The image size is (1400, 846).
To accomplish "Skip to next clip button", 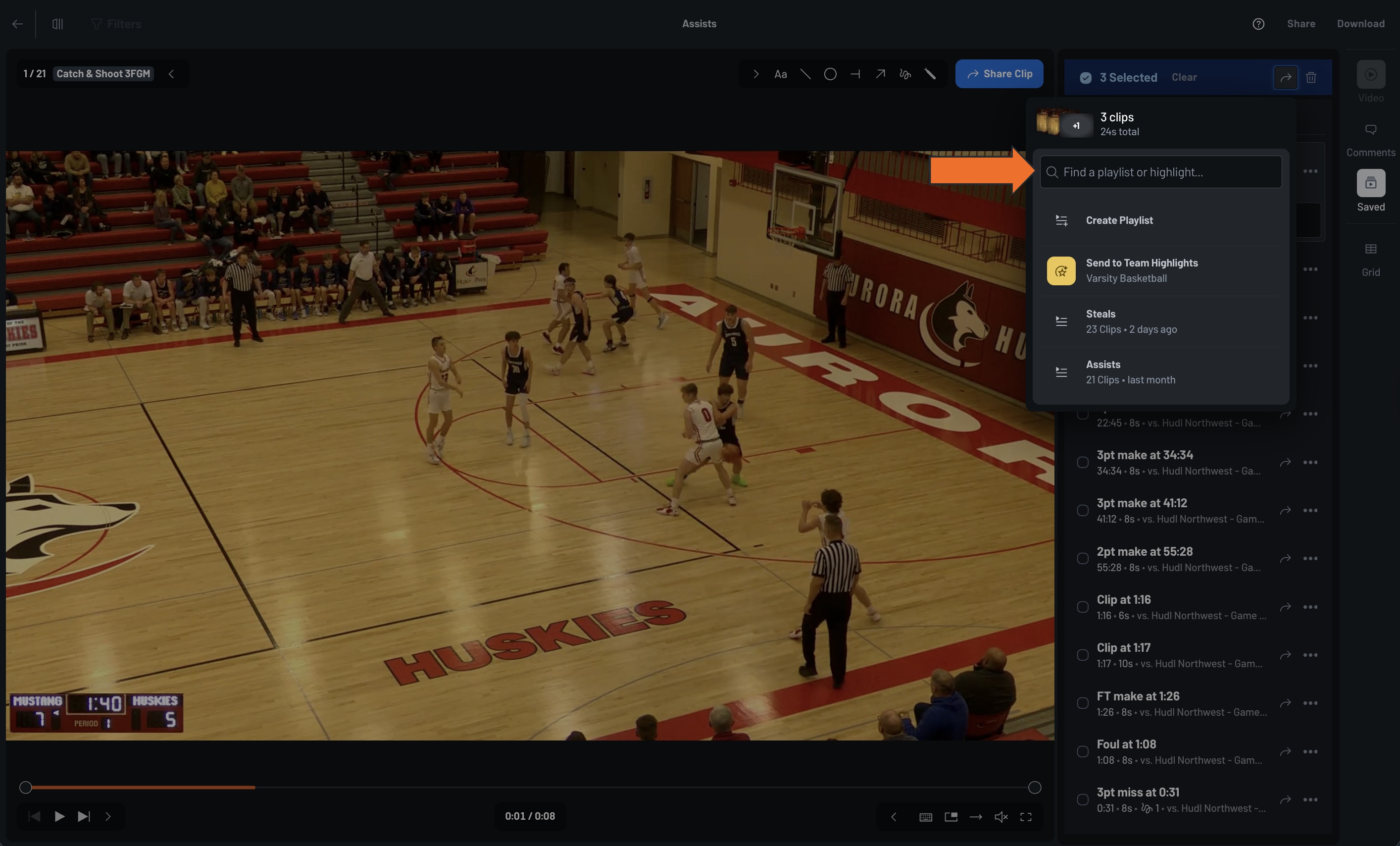I will (84, 816).
